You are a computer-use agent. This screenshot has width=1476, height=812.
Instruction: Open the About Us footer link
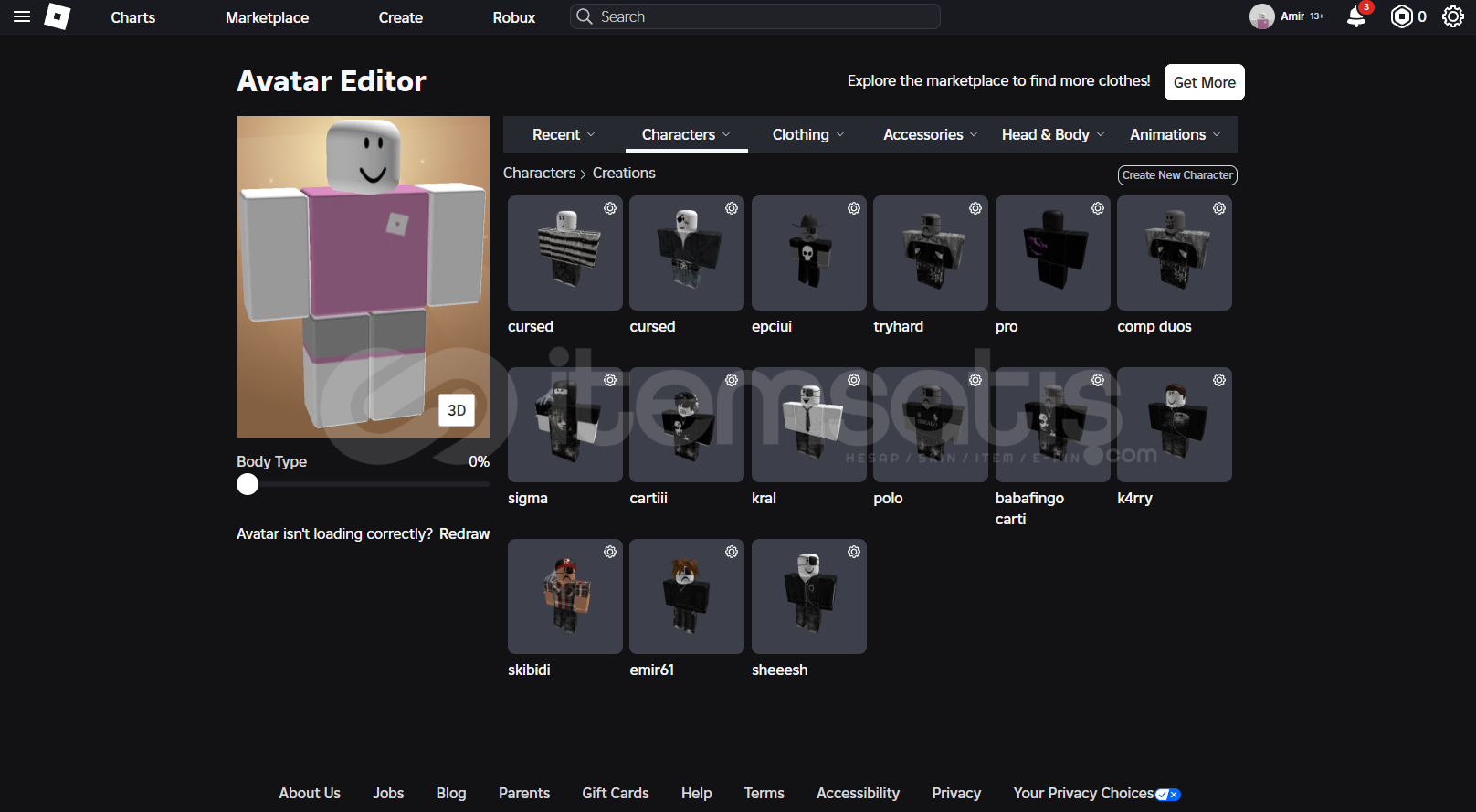click(310, 793)
